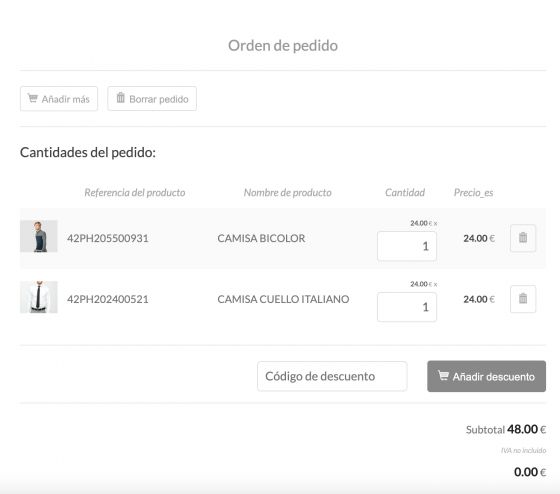Click the Subtotal 48.00 € amount

(x=506, y=429)
